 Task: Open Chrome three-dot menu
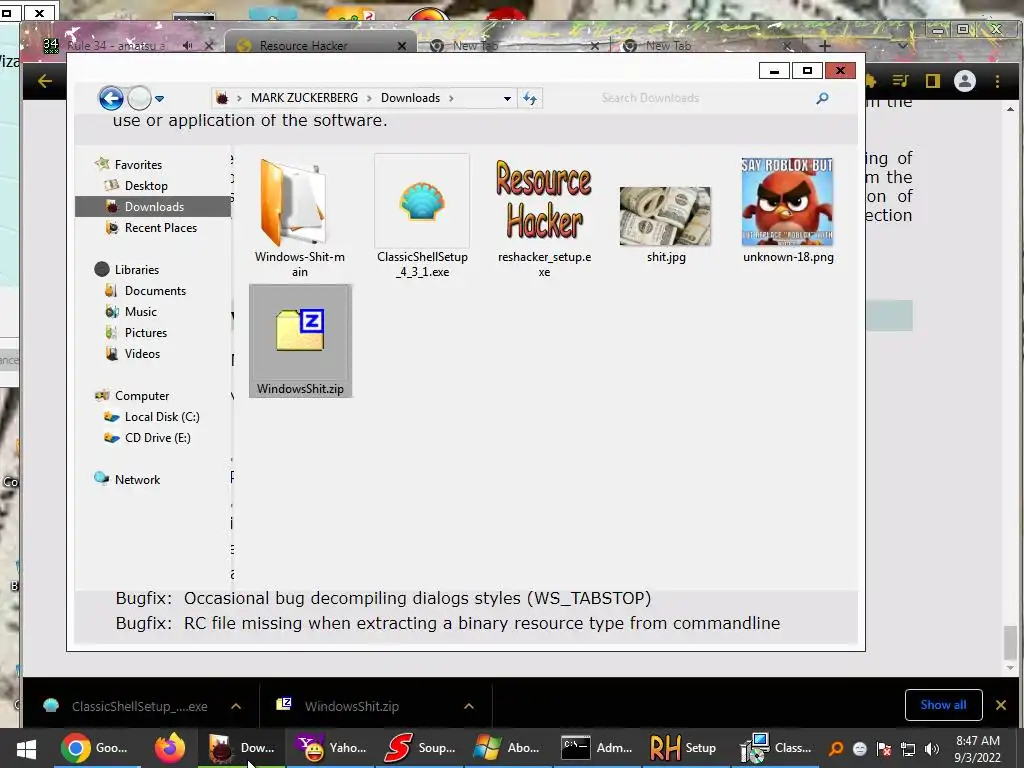pos(997,81)
